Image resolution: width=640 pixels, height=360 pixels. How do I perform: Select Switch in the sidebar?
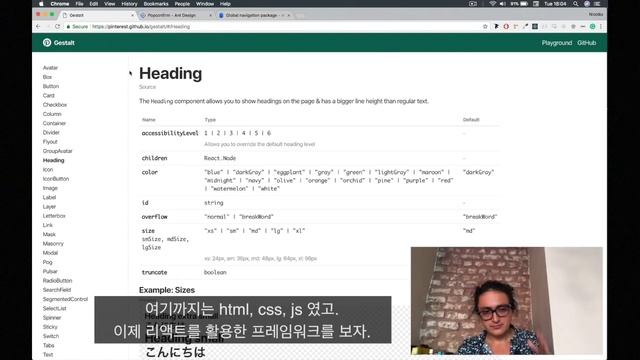(x=51, y=336)
